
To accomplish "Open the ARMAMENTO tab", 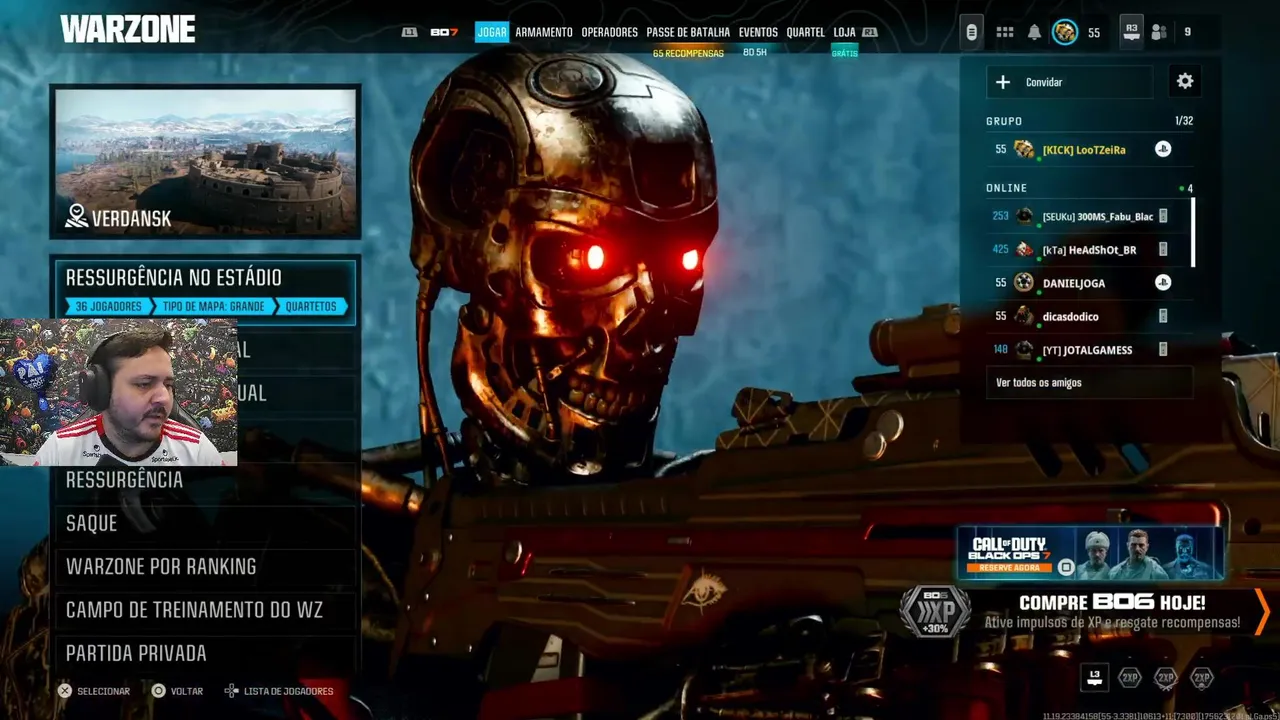I will (x=544, y=32).
